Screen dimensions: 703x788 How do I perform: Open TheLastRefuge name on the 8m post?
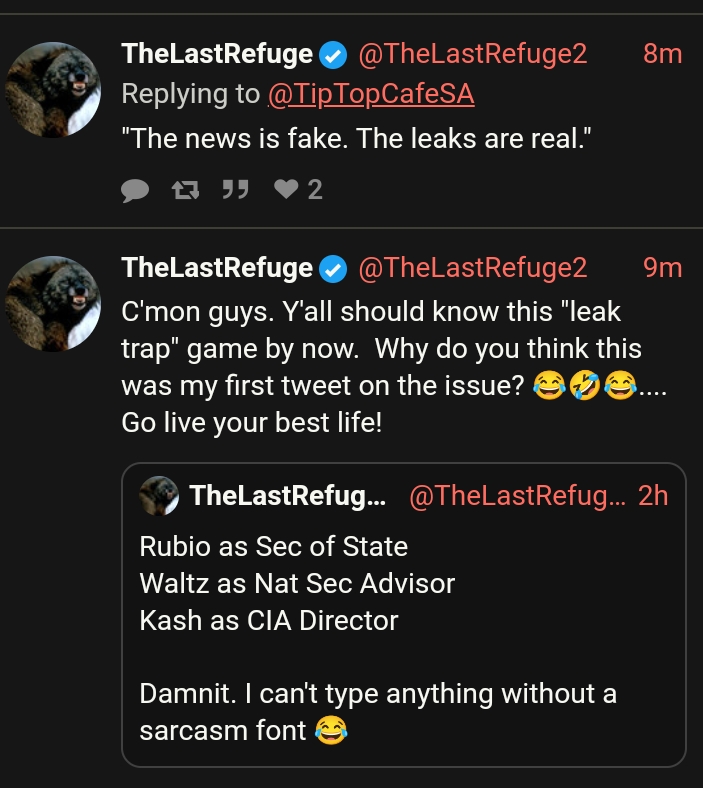tap(217, 54)
